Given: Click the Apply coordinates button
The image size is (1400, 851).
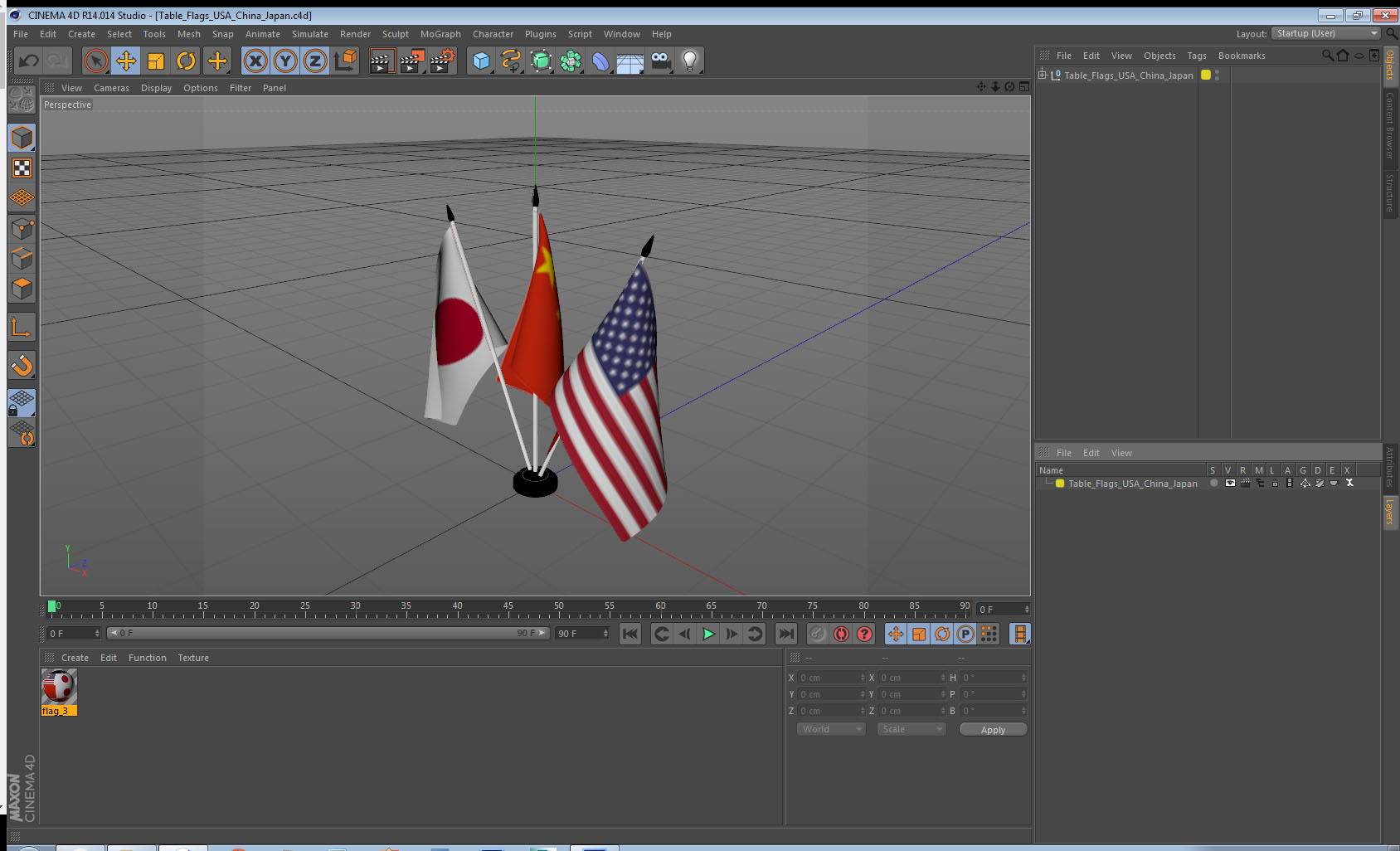Looking at the screenshot, I should 993,730.
